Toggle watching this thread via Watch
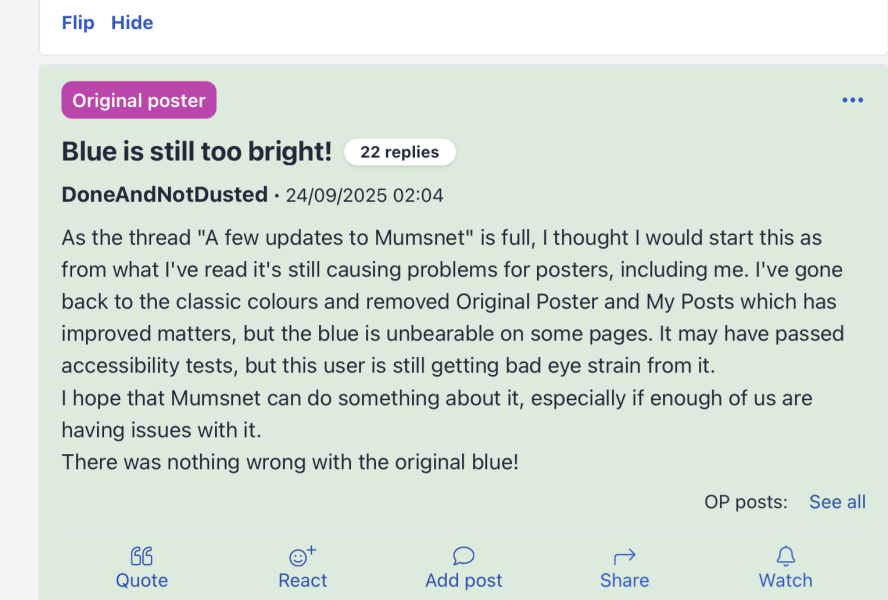This screenshot has width=888, height=600. [785, 567]
